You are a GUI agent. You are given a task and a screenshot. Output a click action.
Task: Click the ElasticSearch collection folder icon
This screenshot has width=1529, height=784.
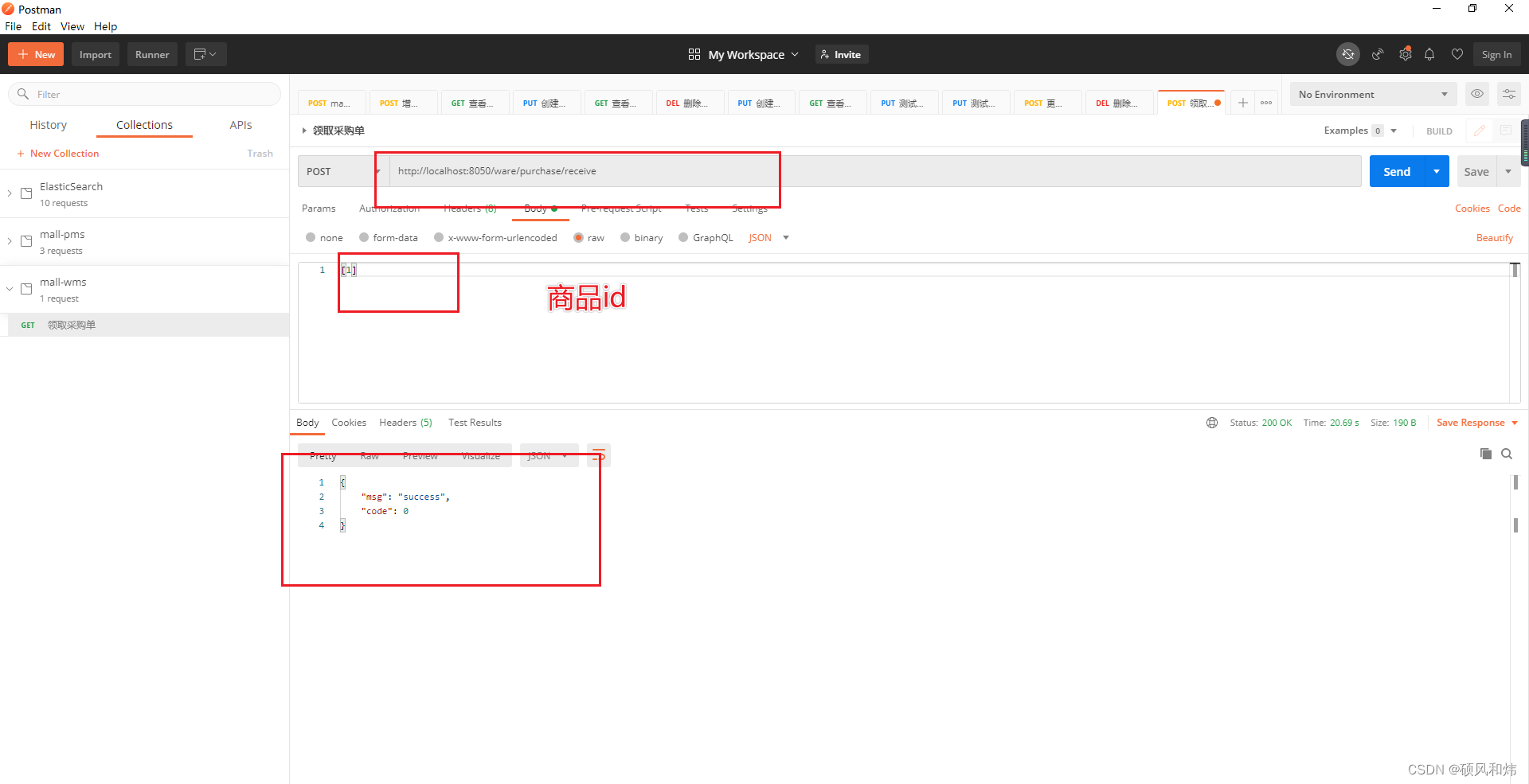(x=26, y=193)
